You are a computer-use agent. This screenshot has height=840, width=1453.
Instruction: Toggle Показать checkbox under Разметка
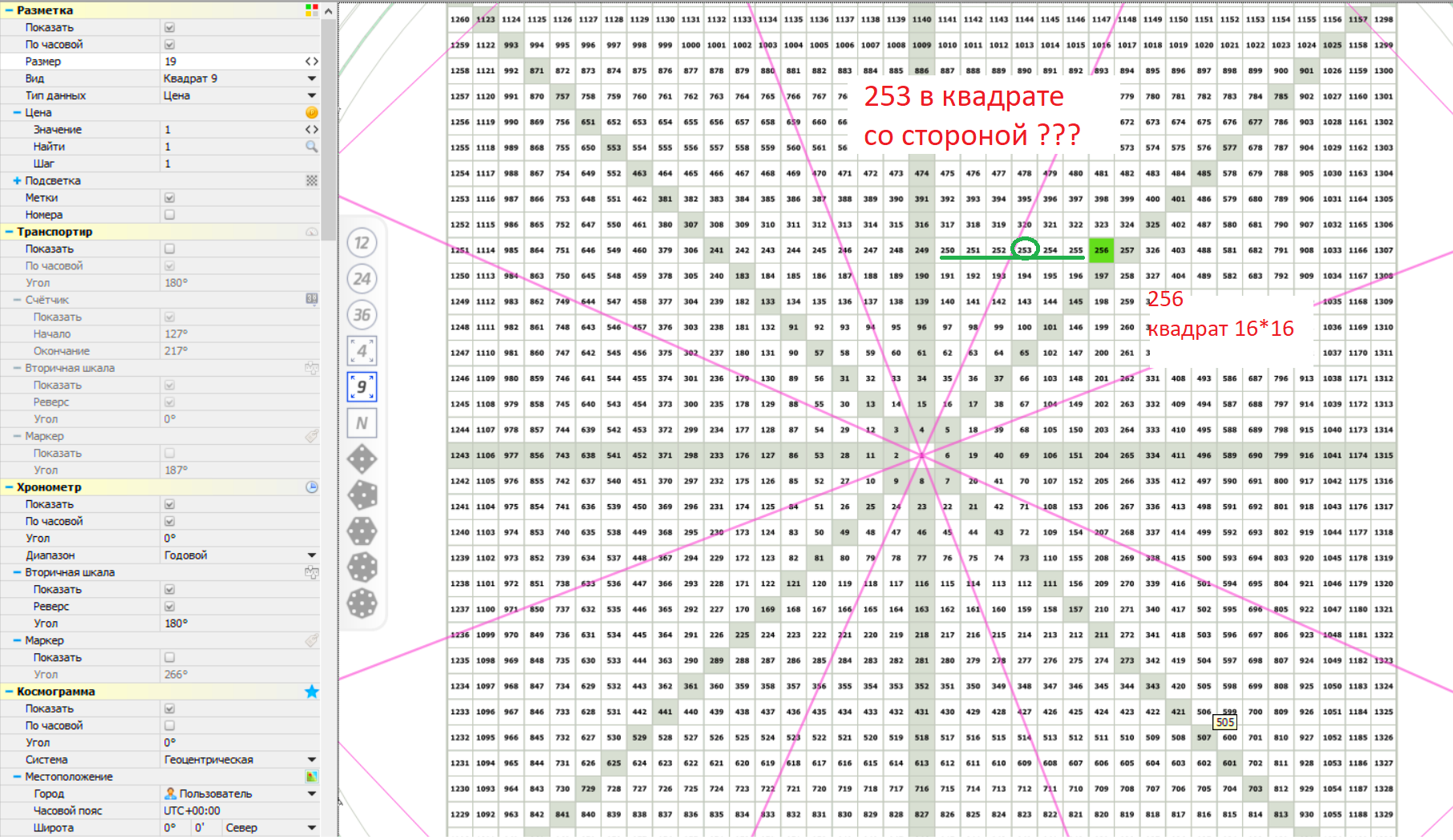169,27
